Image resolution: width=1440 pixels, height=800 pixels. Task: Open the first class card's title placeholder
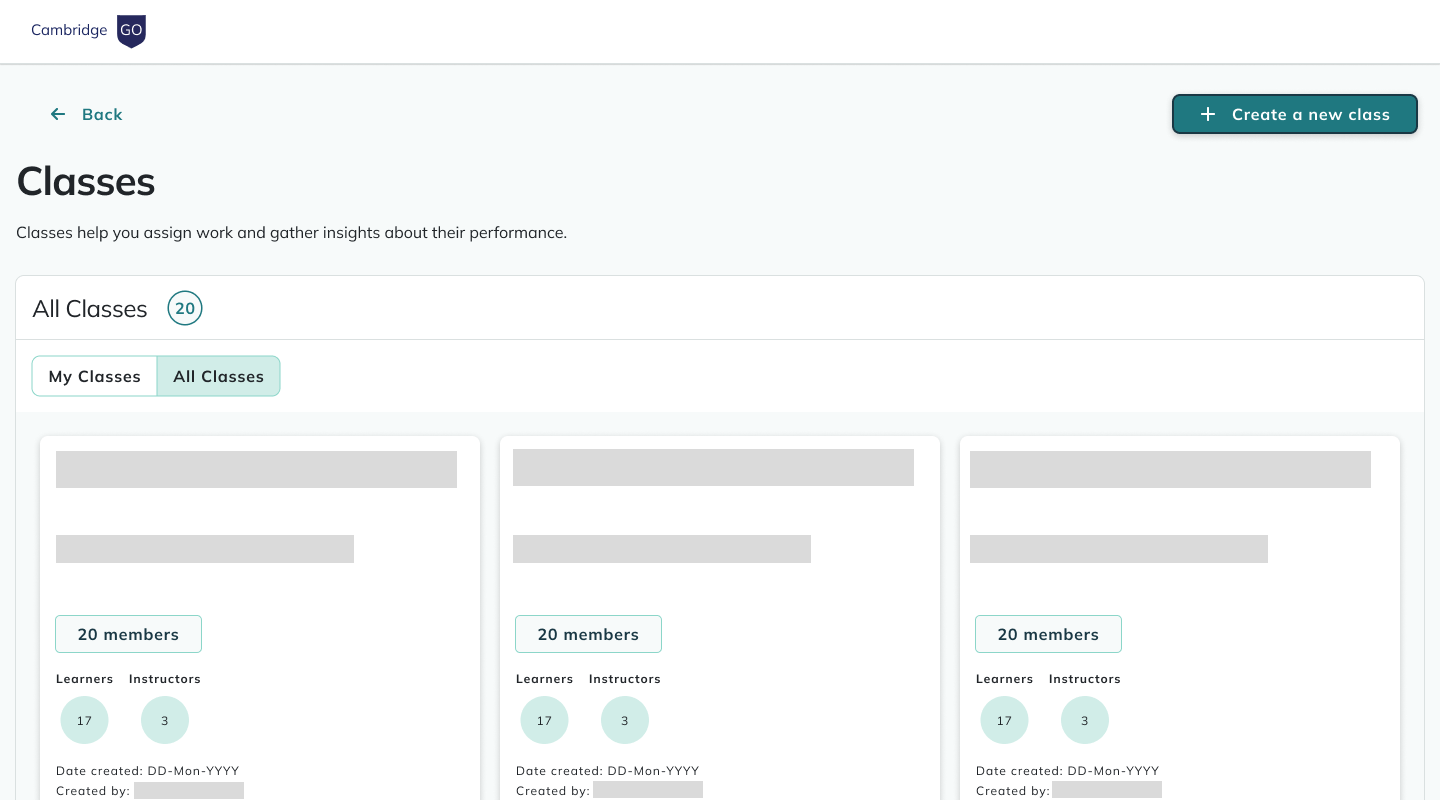256,469
